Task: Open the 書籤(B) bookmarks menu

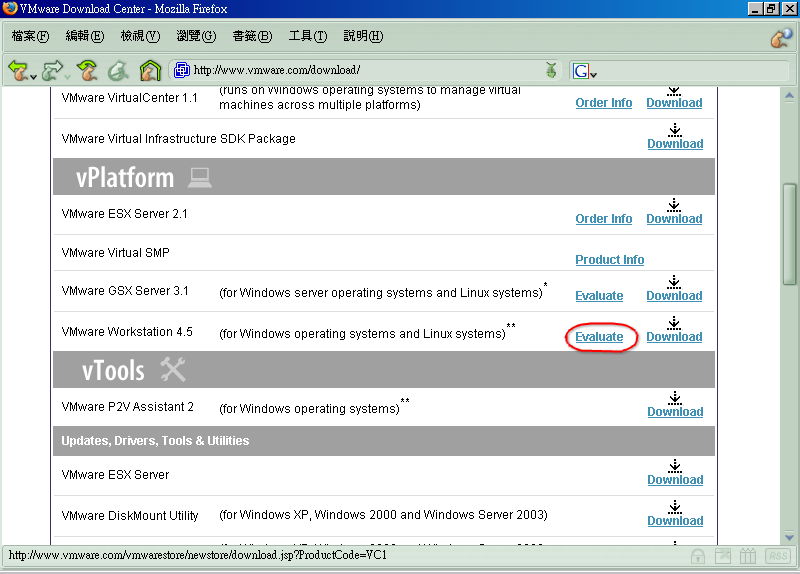Action: pos(251,36)
